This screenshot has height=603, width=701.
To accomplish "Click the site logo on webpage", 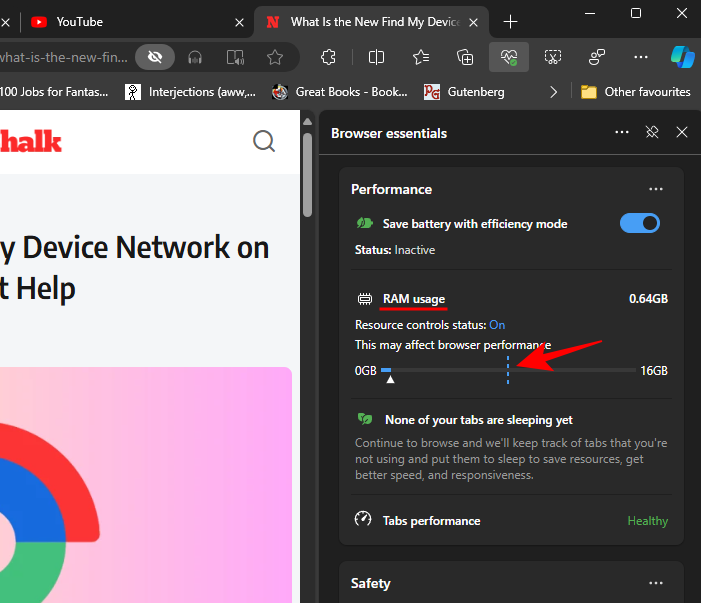I will pos(30,142).
